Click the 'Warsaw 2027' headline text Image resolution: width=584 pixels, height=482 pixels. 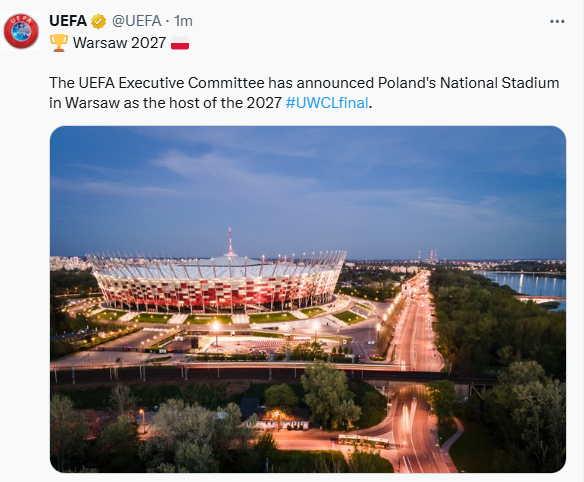pos(119,43)
